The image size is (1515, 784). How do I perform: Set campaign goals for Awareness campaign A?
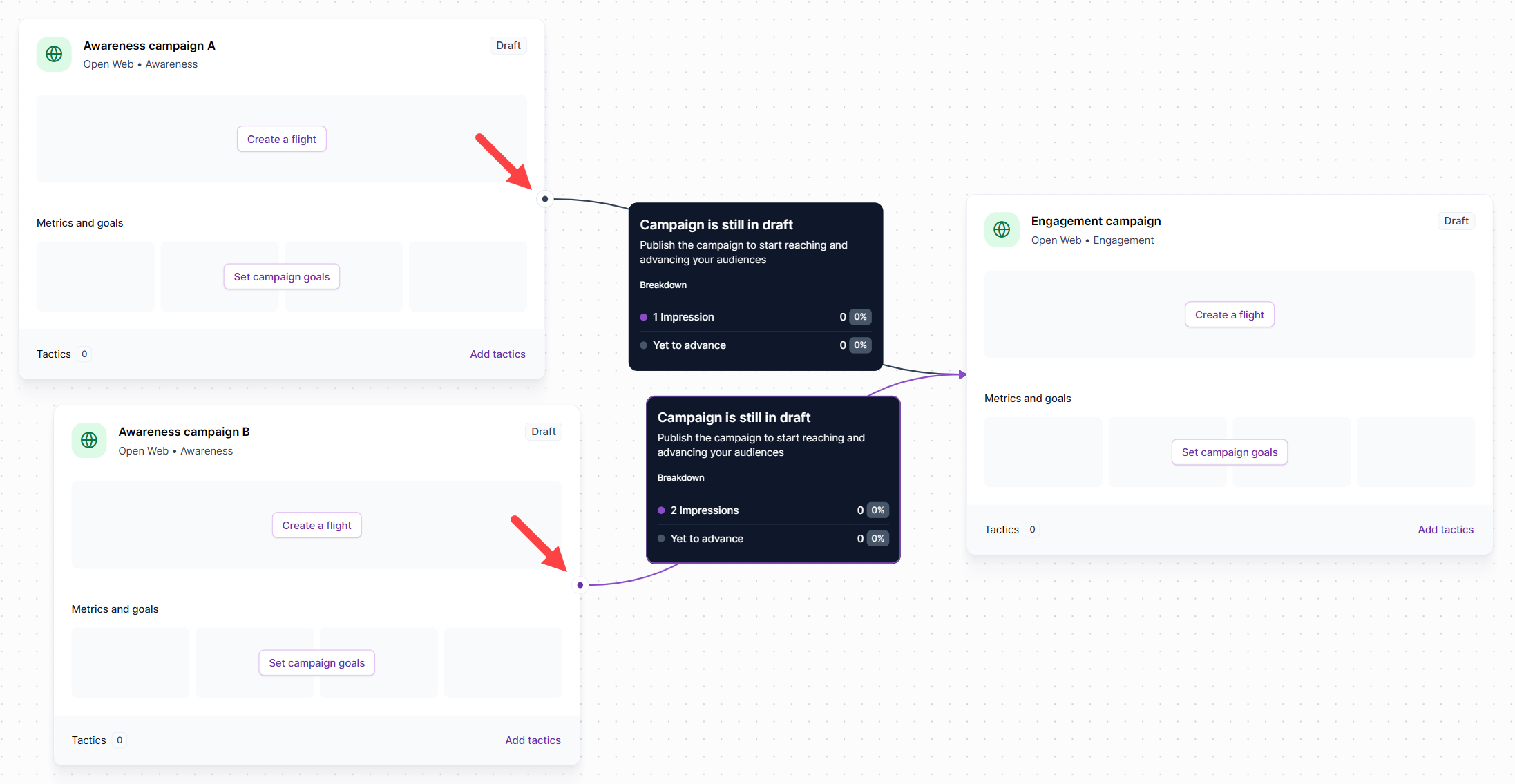click(x=282, y=277)
